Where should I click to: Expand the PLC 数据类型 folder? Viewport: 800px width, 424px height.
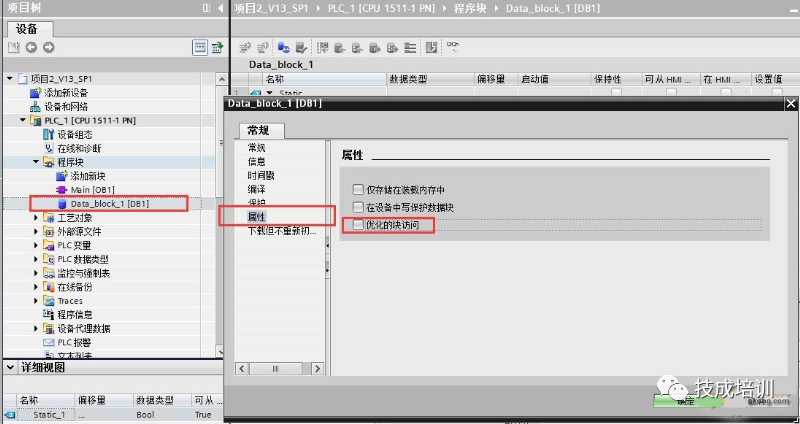(36, 259)
